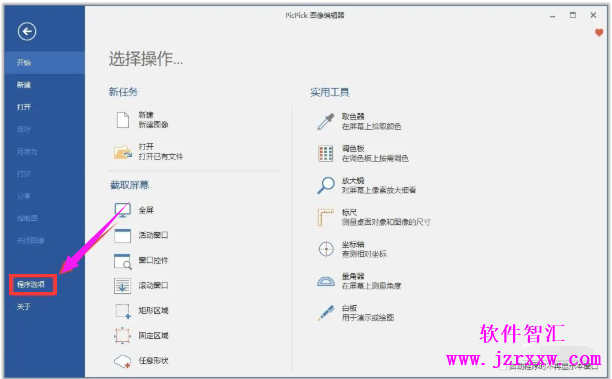Click the 矩形区域 label
The image size is (612, 379).
coord(153,311)
